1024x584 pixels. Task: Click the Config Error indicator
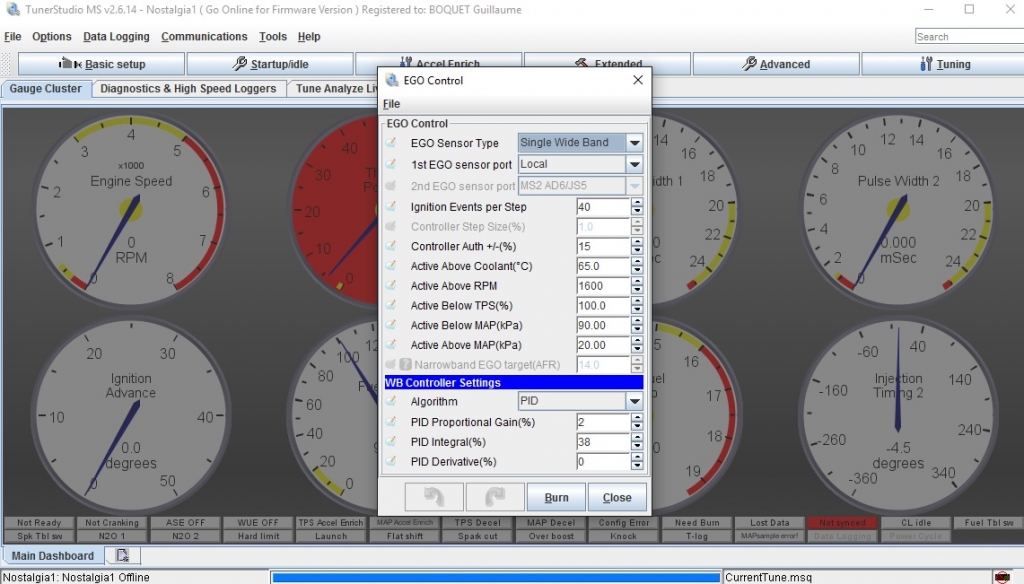pyautogui.click(x=624, y=523)
